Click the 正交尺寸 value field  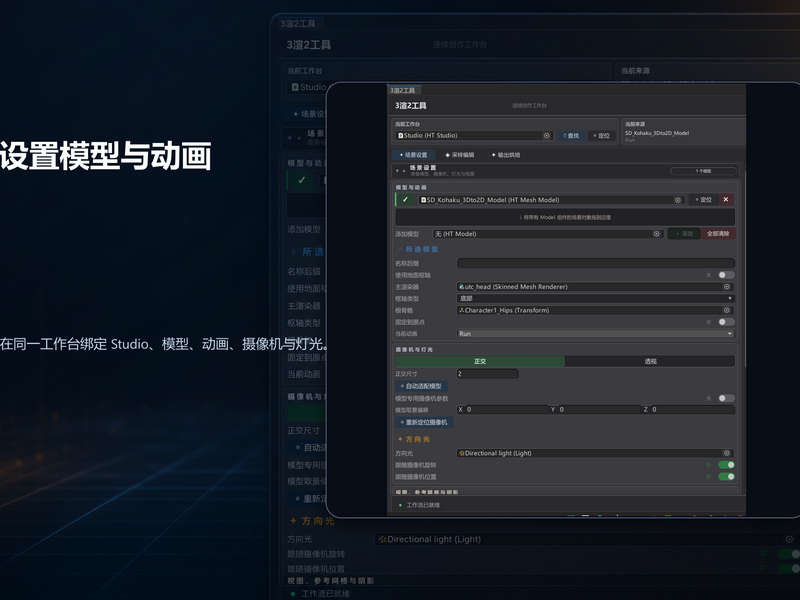click(x=487, y=374)
